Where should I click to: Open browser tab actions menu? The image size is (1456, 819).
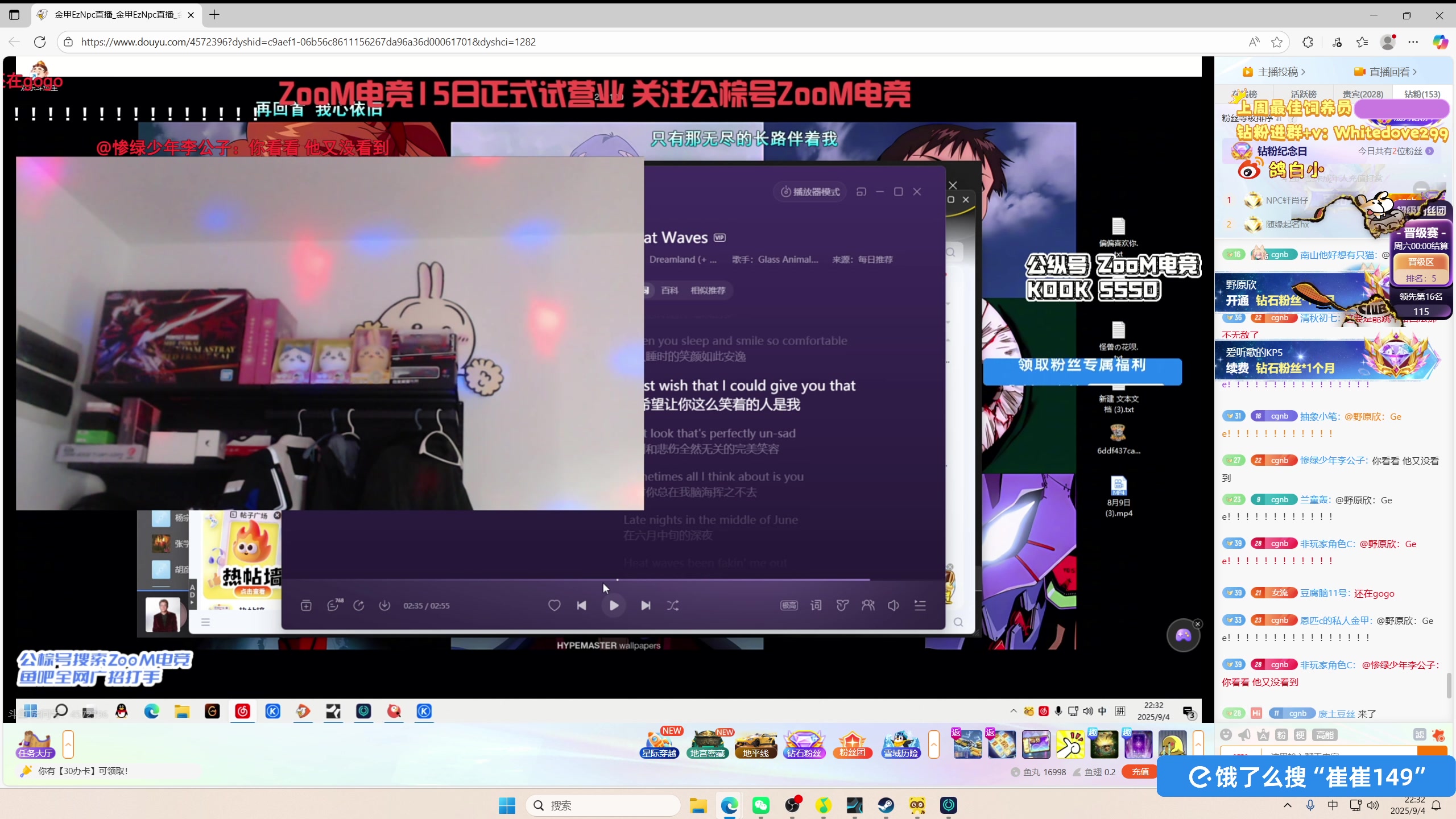[14, 15]
